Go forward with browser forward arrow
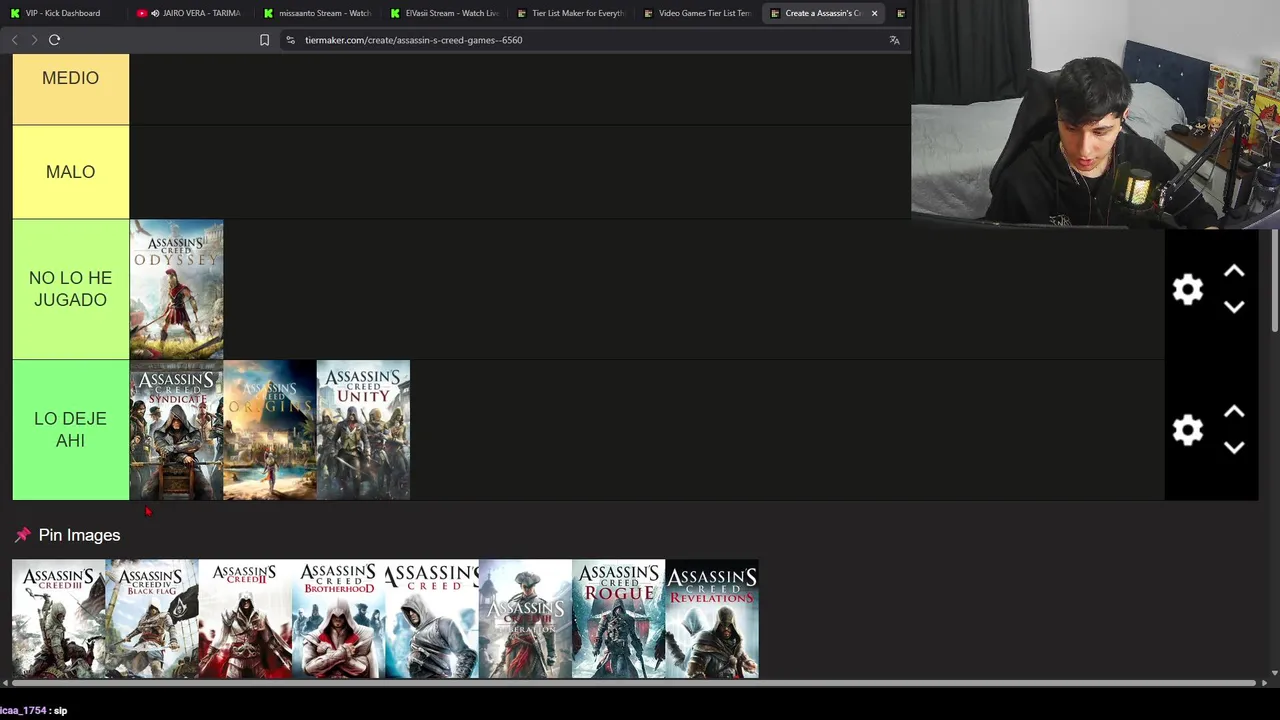The height and width of the screenshot is (720, 1280). (34, 40)
